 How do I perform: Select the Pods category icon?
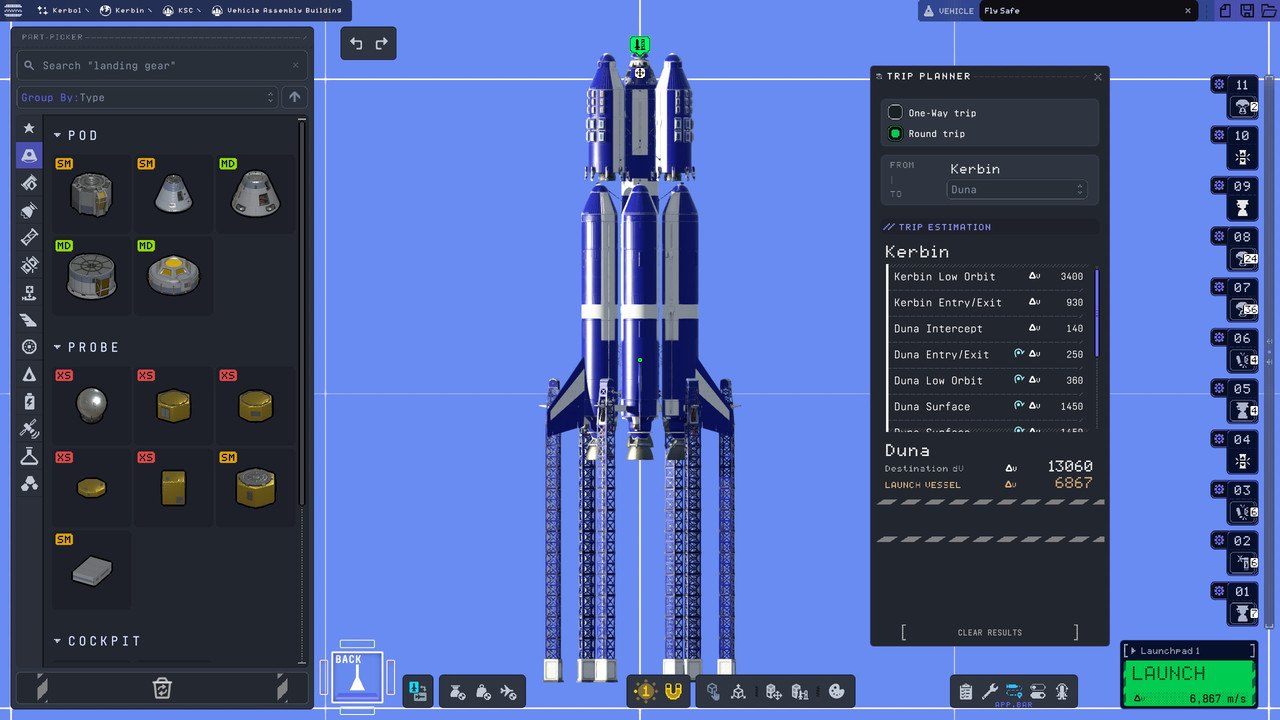pos(29,156)
